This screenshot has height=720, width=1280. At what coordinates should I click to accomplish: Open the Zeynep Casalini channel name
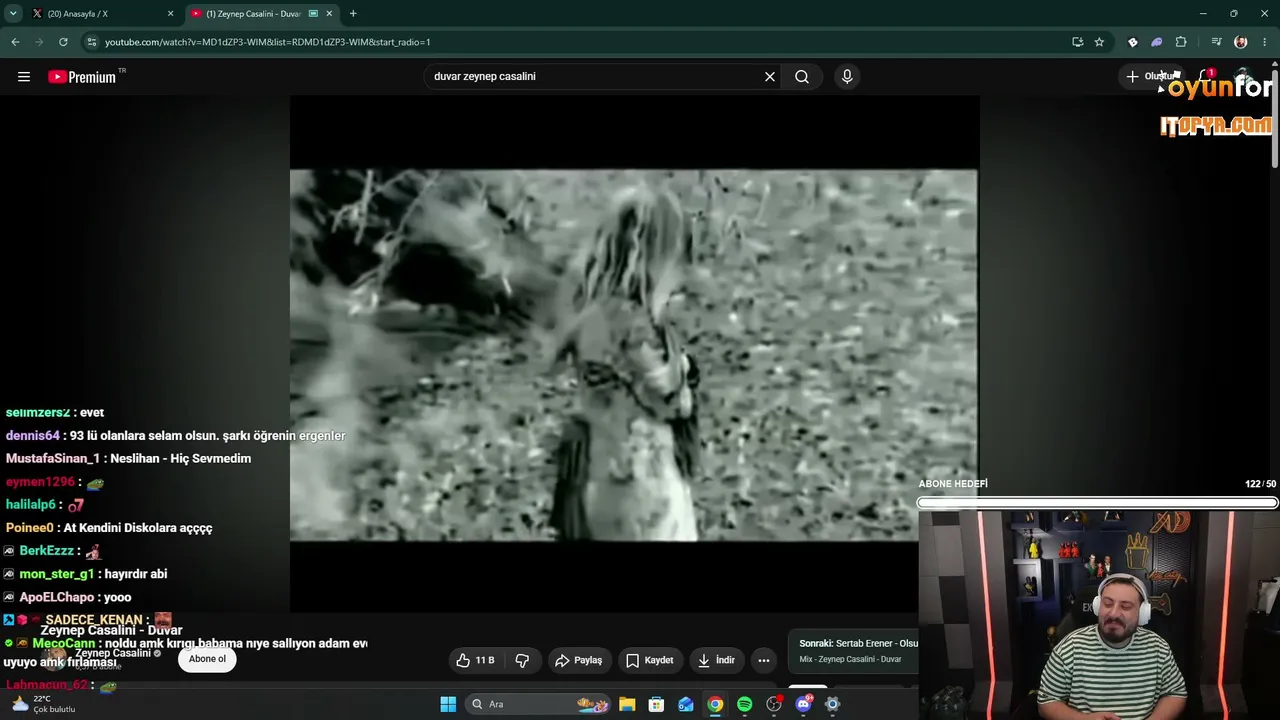(x=113, y=653)
